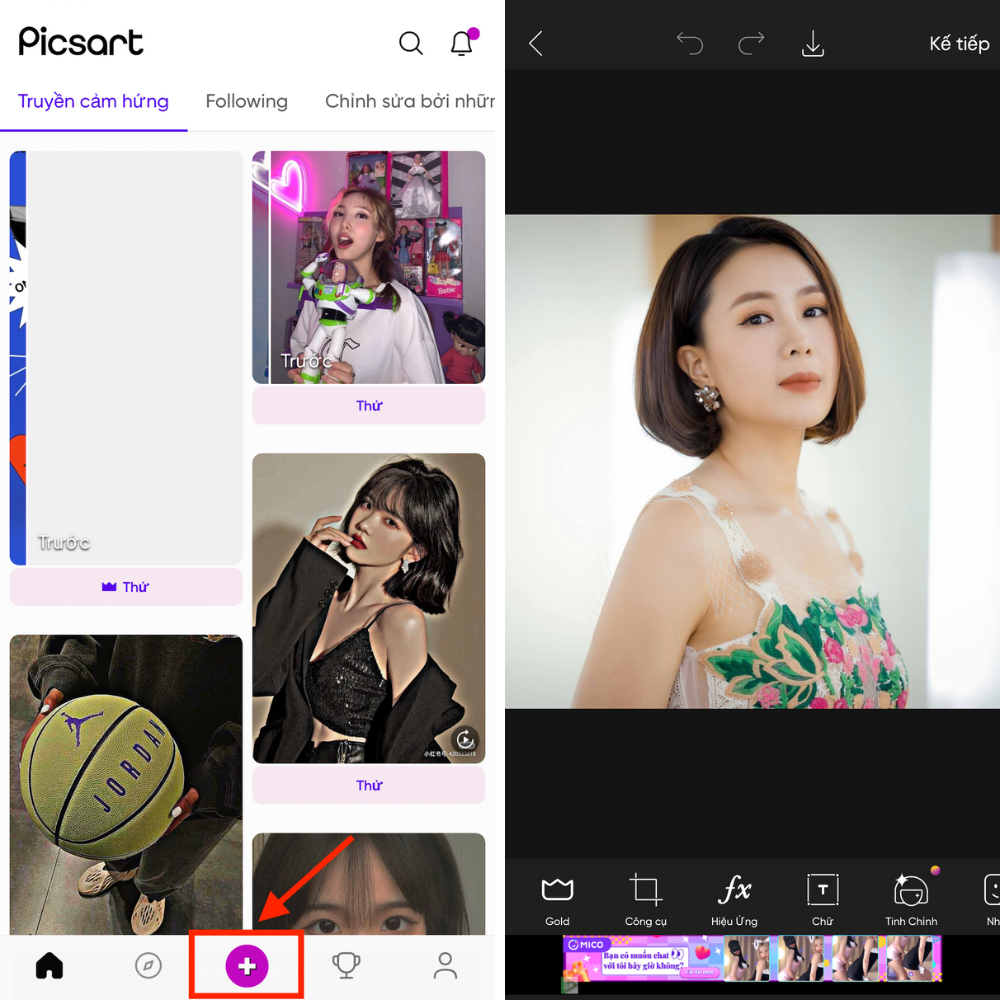Tap the pink Thử button under the Barbie photo
The width and height of the screenshot is (1000, 1000).
pyautogui.click(x=368, y=405)
